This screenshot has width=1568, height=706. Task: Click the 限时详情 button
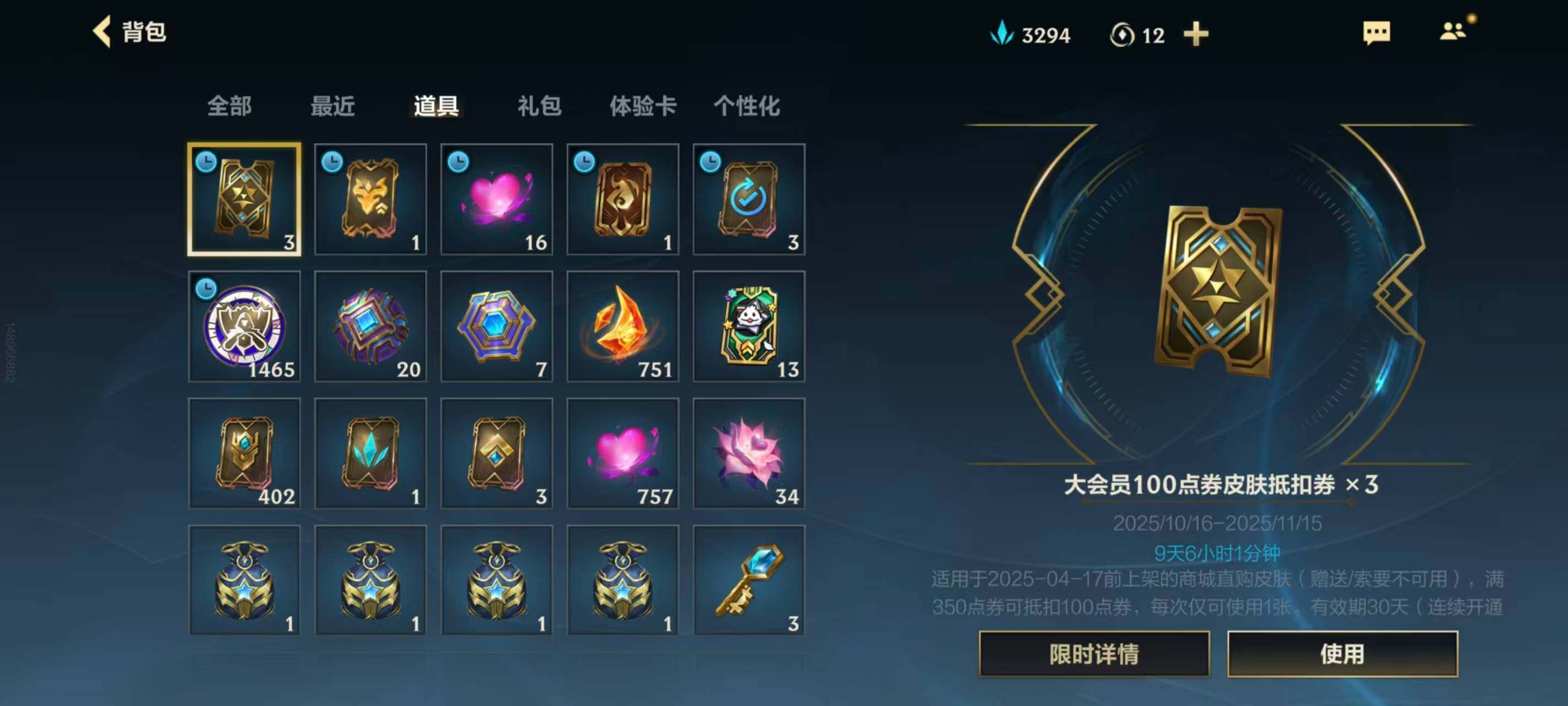[x=1094, y=654]
